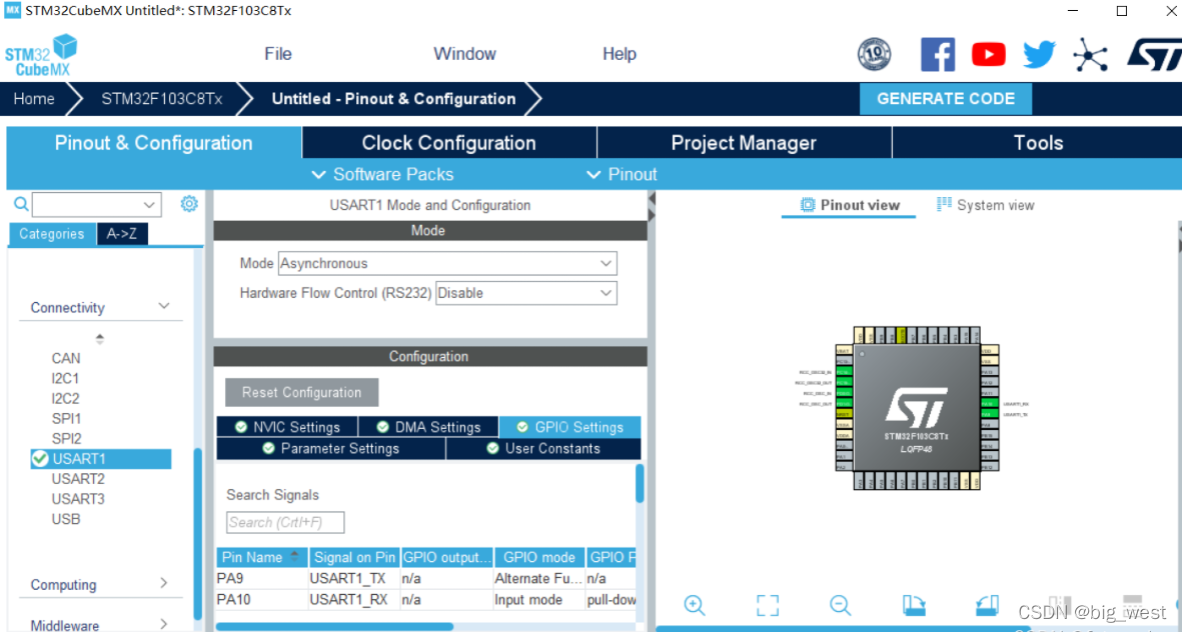Viewport: 1182px width, 632px height.
Task: Click the 10-year anniversary badge icon
Action: tap(874, 54)
